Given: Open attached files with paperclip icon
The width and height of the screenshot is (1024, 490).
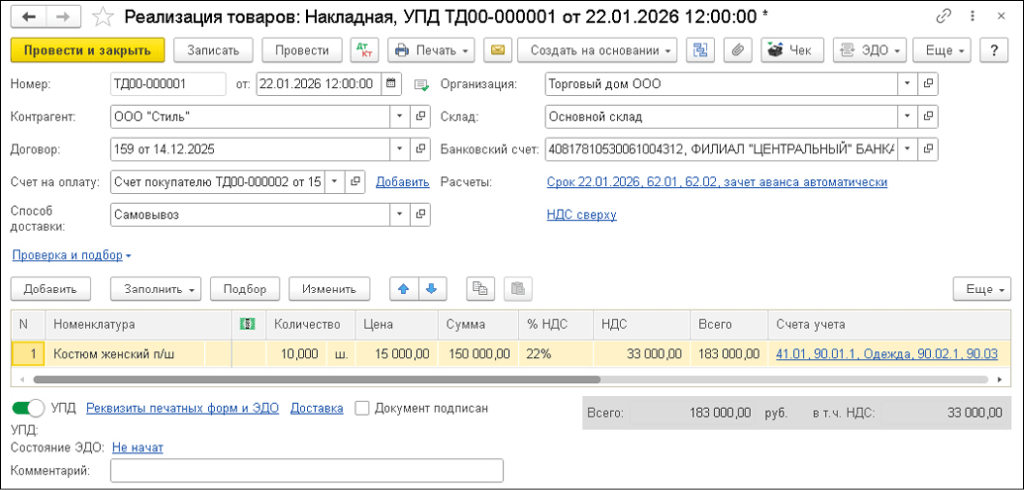Looking at the screenshot, I should 735,50.
